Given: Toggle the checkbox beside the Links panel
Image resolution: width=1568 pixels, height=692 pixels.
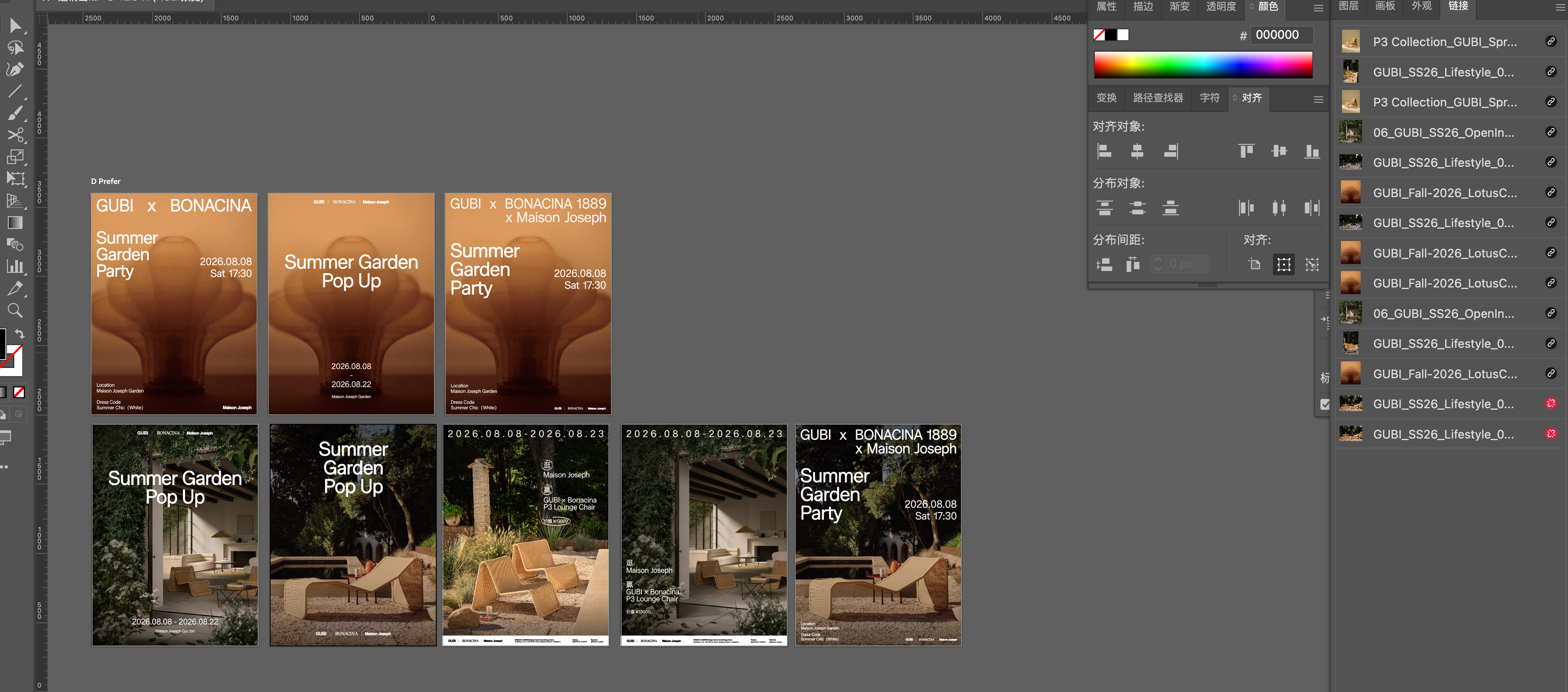Looking at the screenshot, I should point(1324,404).
